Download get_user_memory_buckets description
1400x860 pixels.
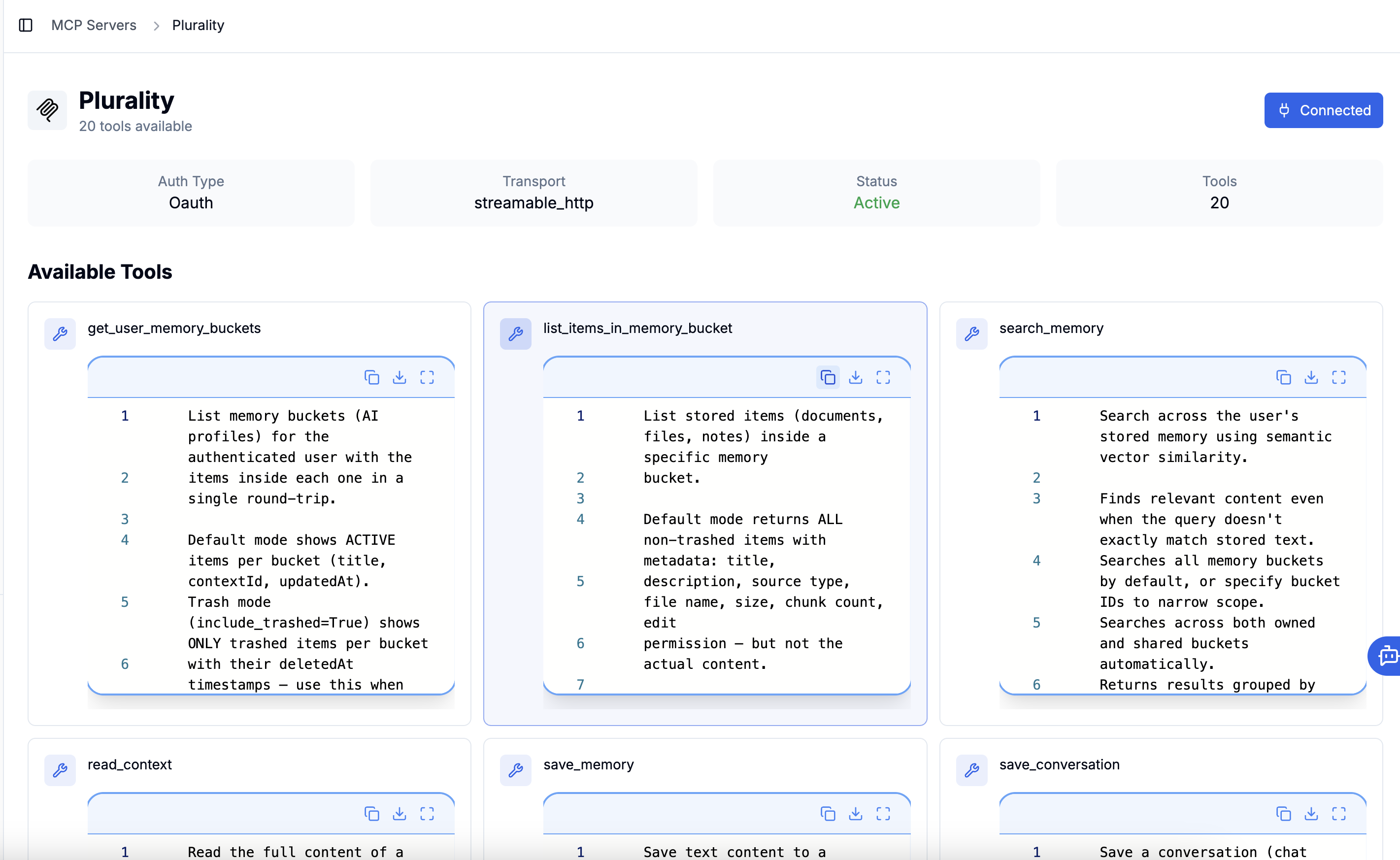tap(400, 377)
